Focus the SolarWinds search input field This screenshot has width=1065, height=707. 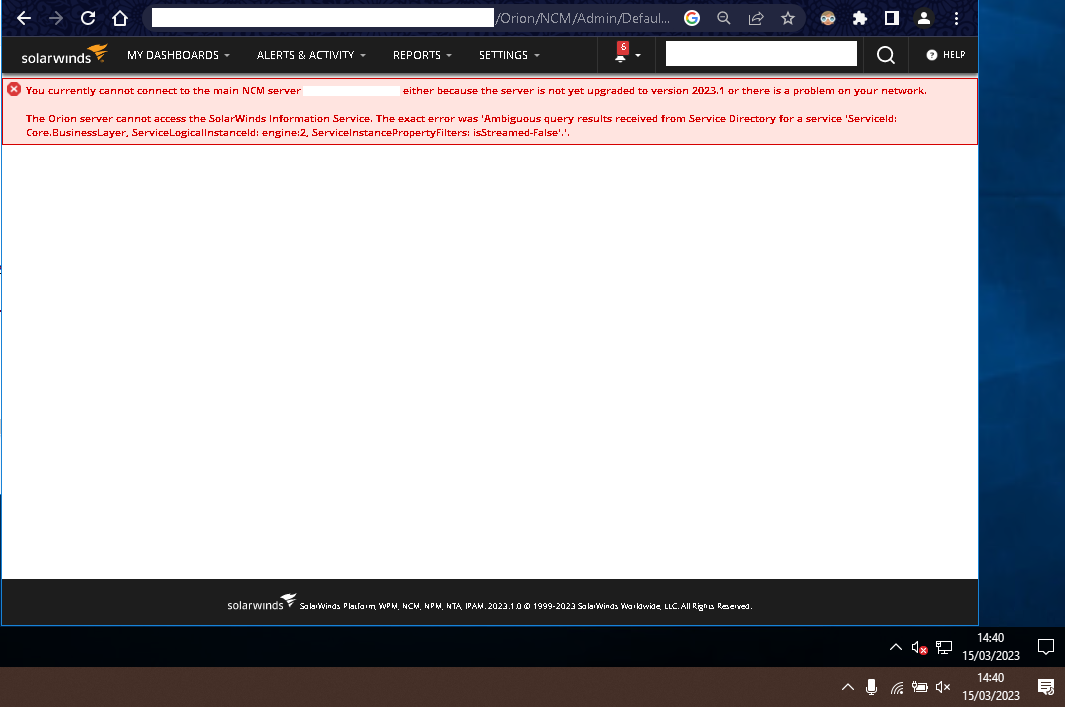click(x=761, y=54)
